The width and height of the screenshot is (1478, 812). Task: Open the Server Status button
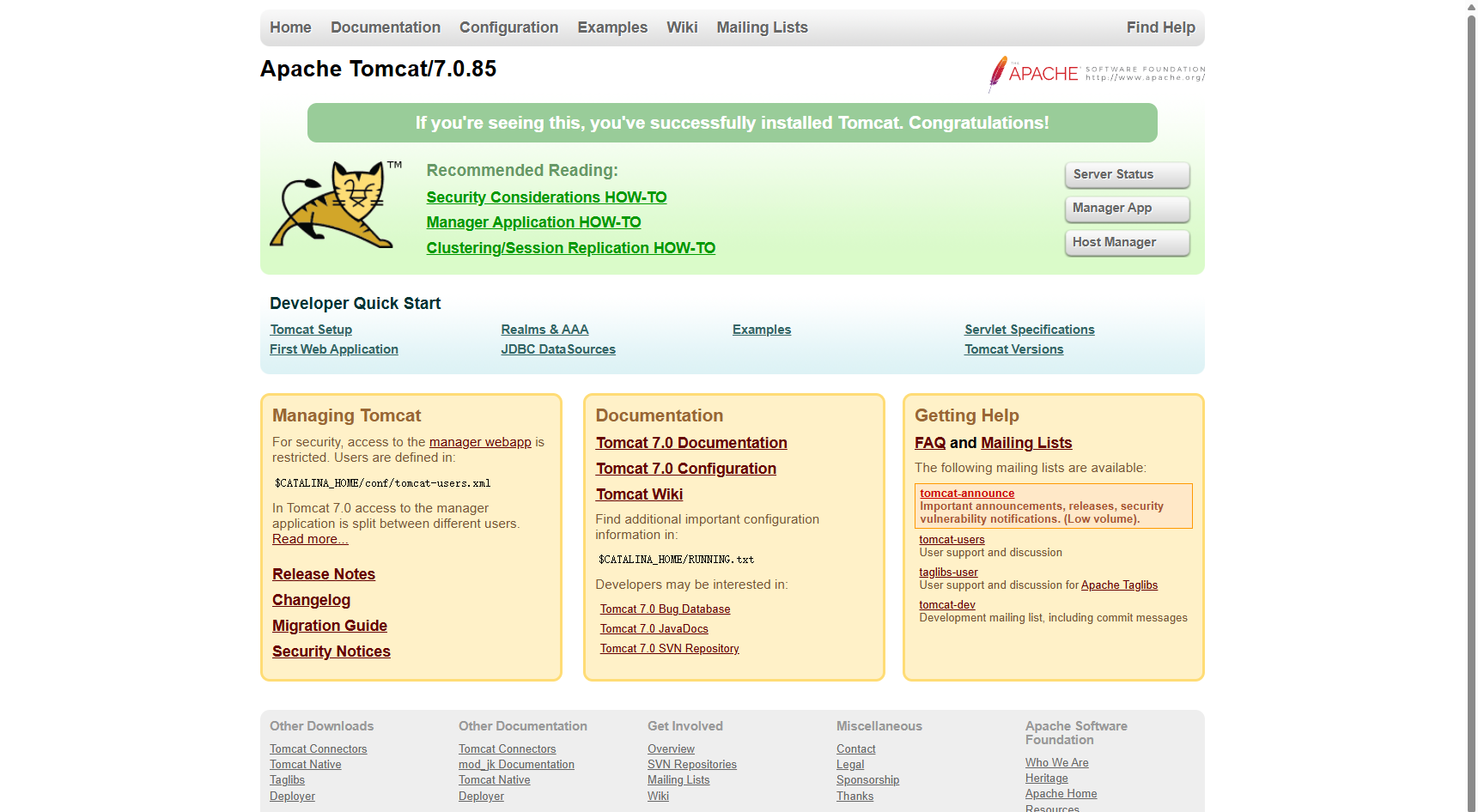tap(1127, 174)
